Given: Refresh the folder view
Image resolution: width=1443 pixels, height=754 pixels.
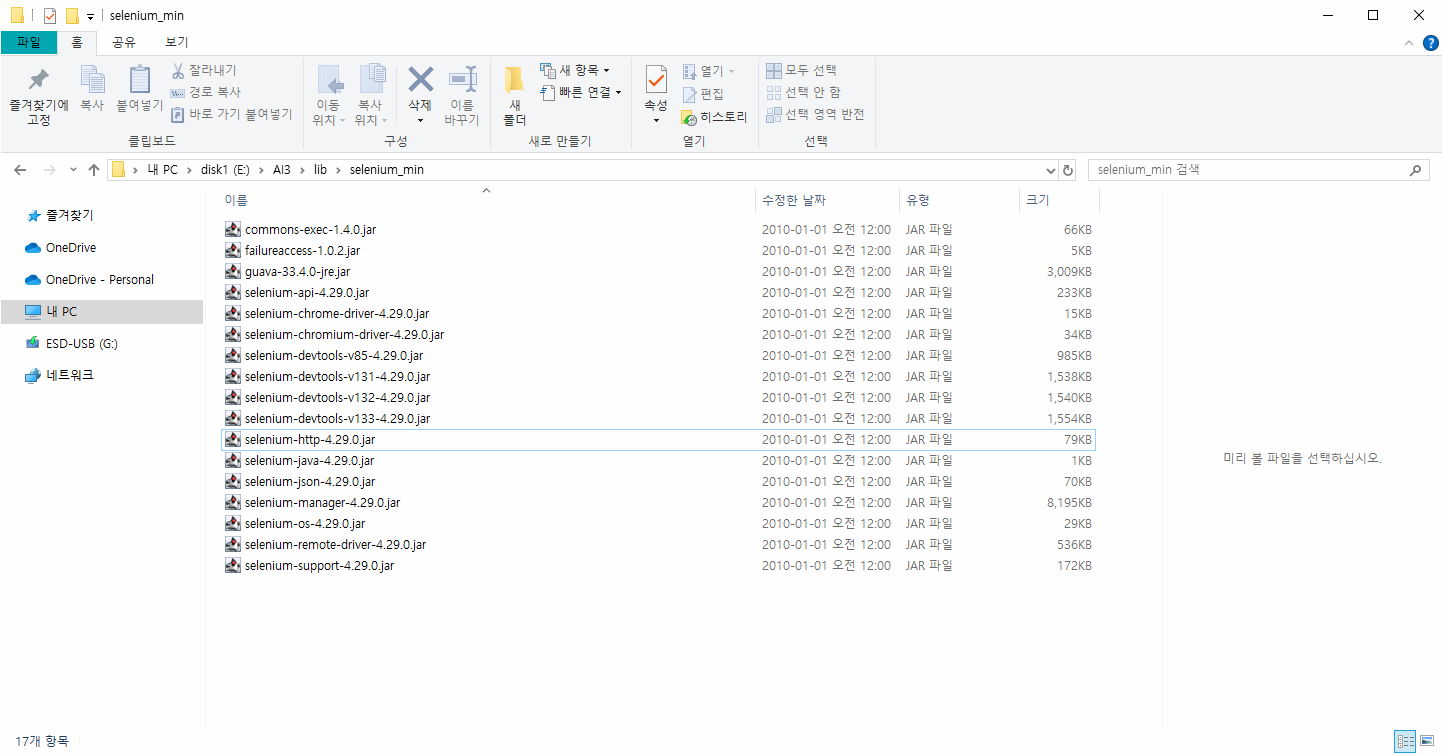Looking at the screenshot, I should tap(1068, 170).
